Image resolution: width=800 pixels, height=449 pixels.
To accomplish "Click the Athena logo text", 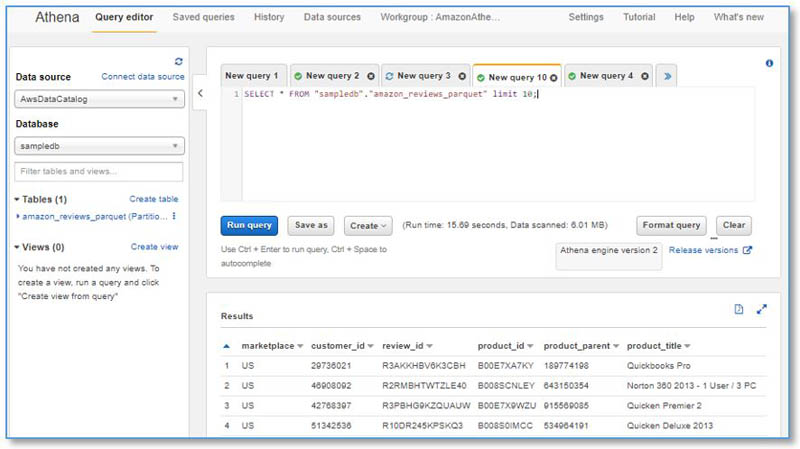I will click(57, 17).
